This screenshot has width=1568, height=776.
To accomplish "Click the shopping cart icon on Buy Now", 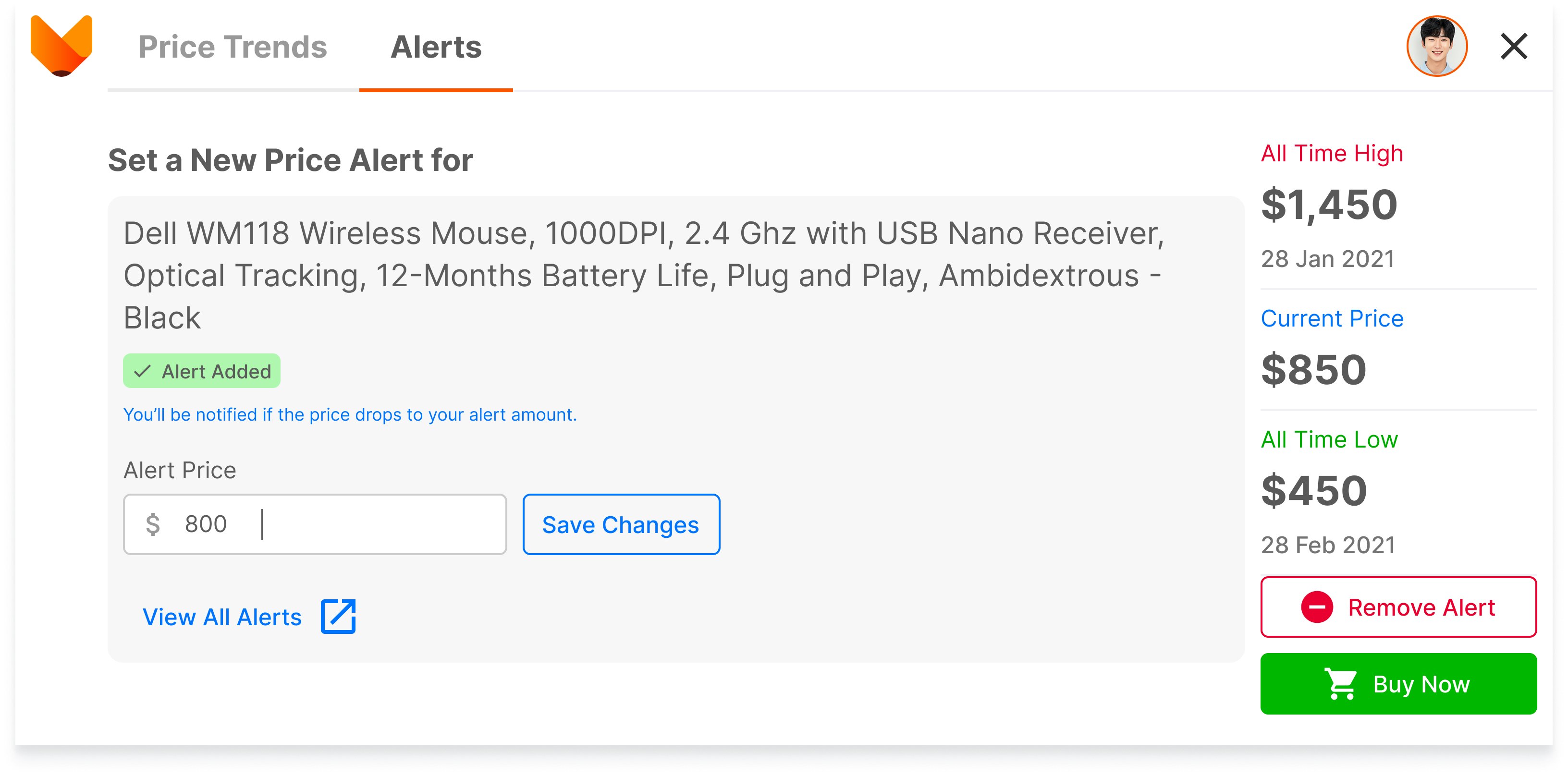I will pyautogui.click(x=1340, y=683).
